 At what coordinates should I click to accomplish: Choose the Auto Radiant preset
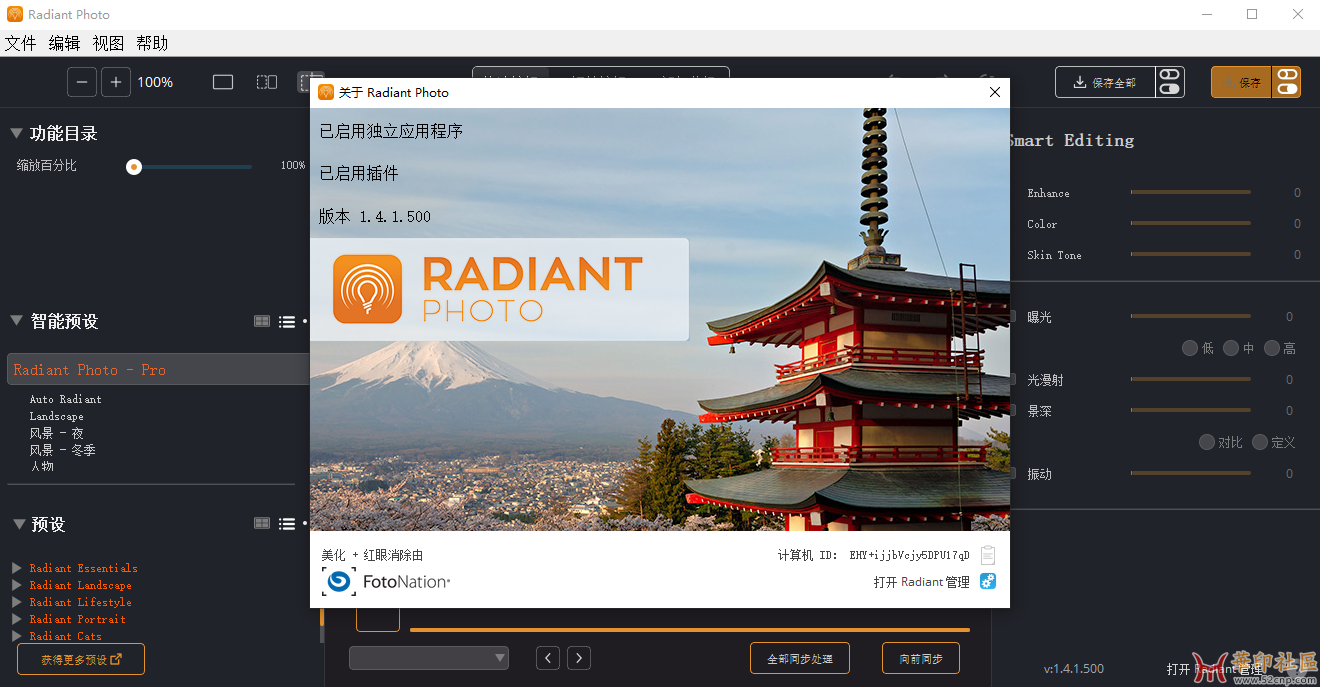point(66,399)
